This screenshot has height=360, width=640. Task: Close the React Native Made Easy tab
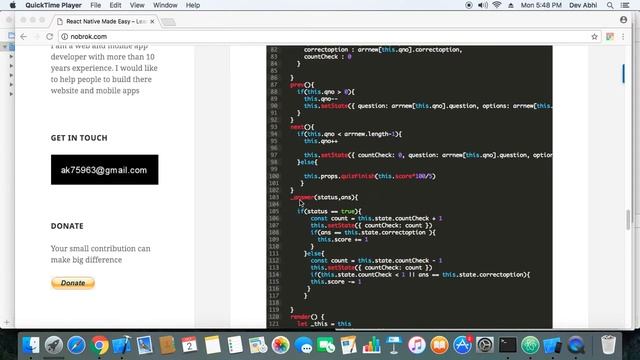(x=152, y=21)
